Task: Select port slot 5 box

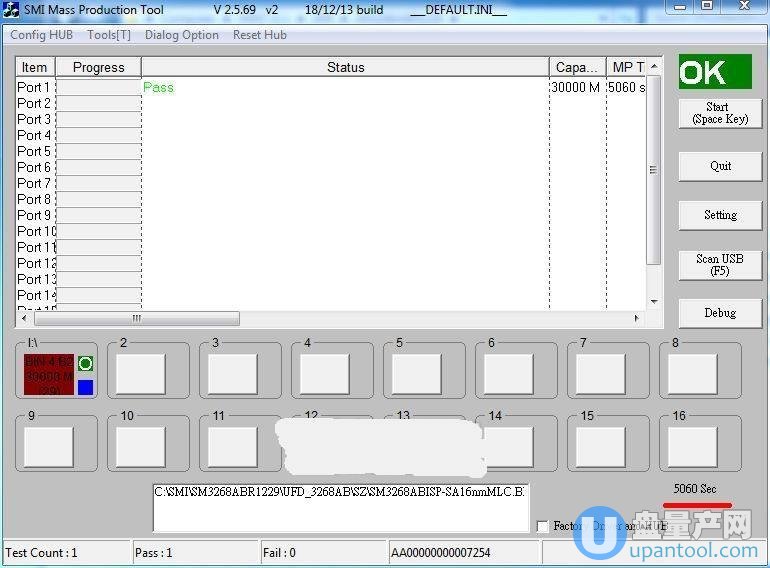Action: [416, 374]
